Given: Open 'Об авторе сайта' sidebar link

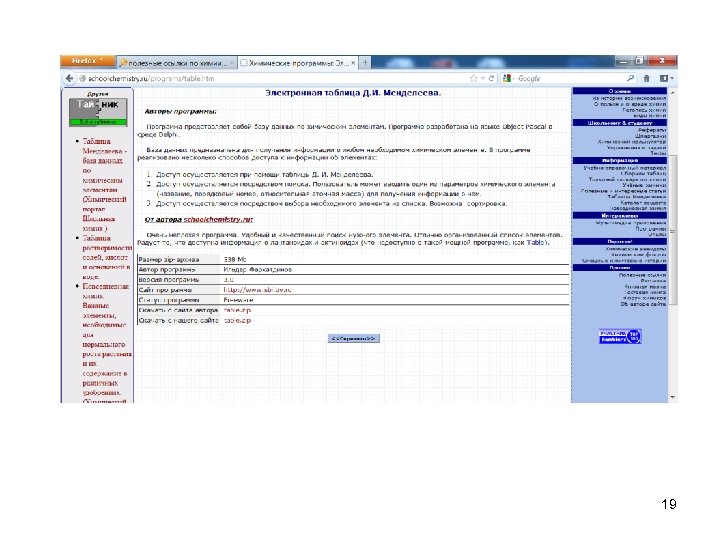Looking at the screenshot, I should click(643, 304).
